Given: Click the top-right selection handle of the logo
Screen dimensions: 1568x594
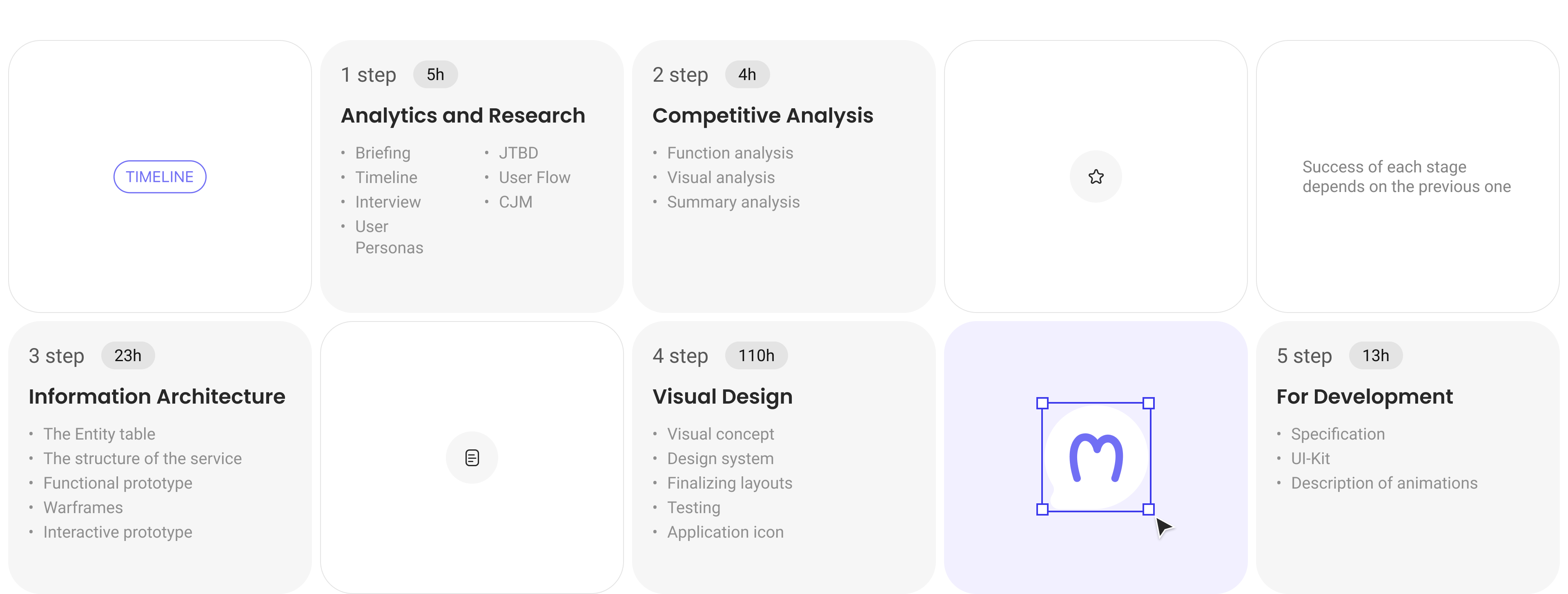Looking at the screenshot, I should 1149,403.
